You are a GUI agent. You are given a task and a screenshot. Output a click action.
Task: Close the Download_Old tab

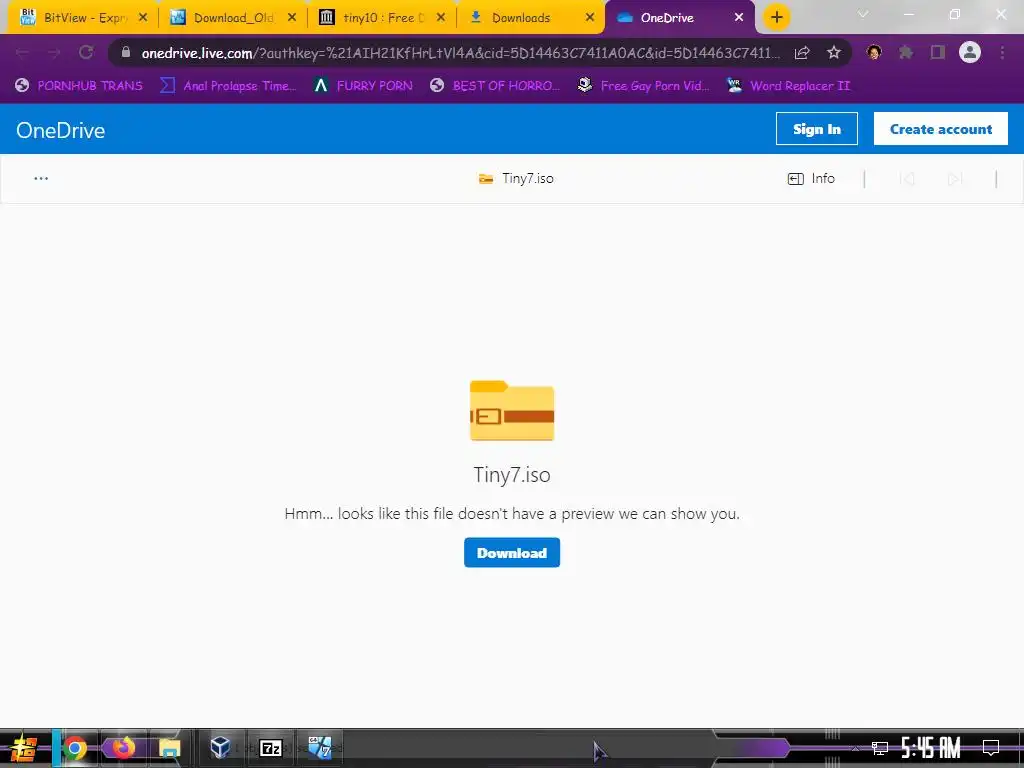(292, 18)
